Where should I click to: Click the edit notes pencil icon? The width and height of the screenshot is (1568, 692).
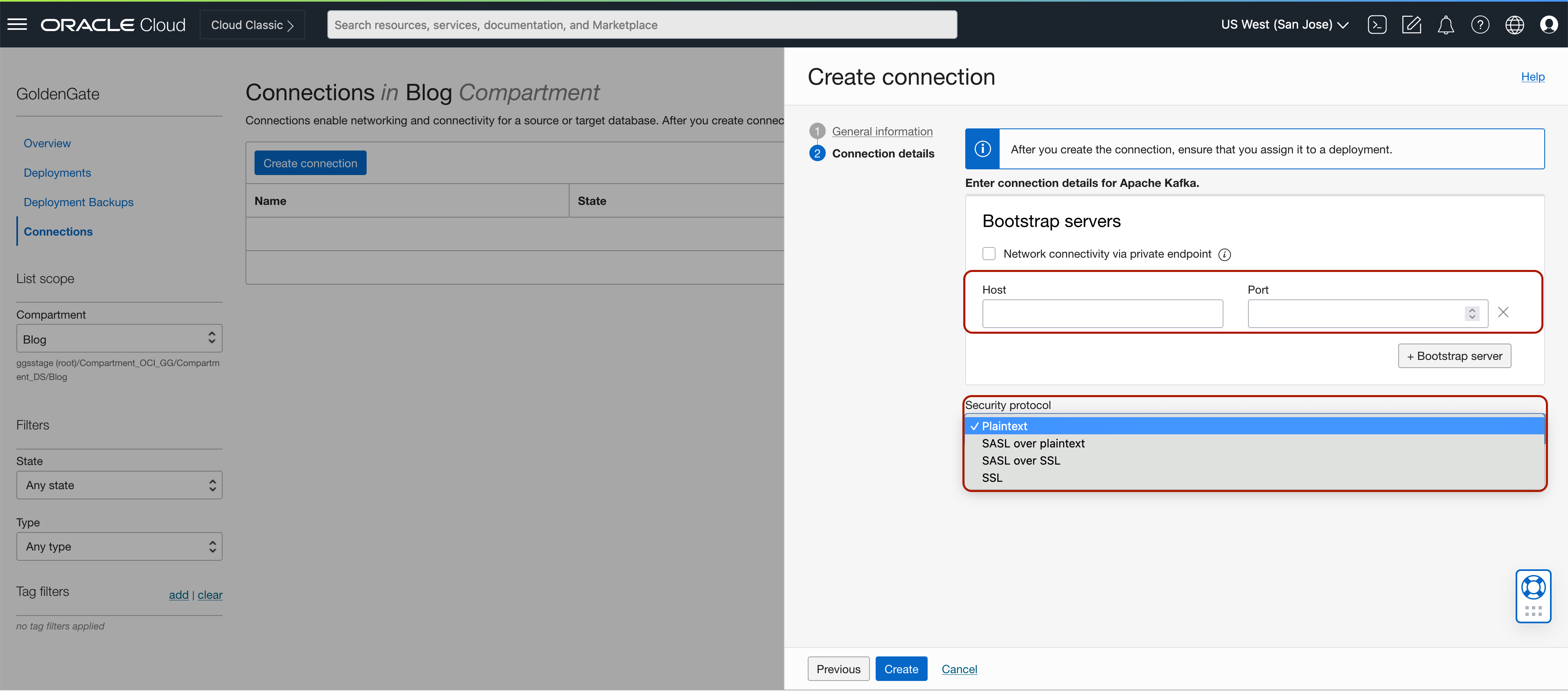click(x=1411, y=25)
